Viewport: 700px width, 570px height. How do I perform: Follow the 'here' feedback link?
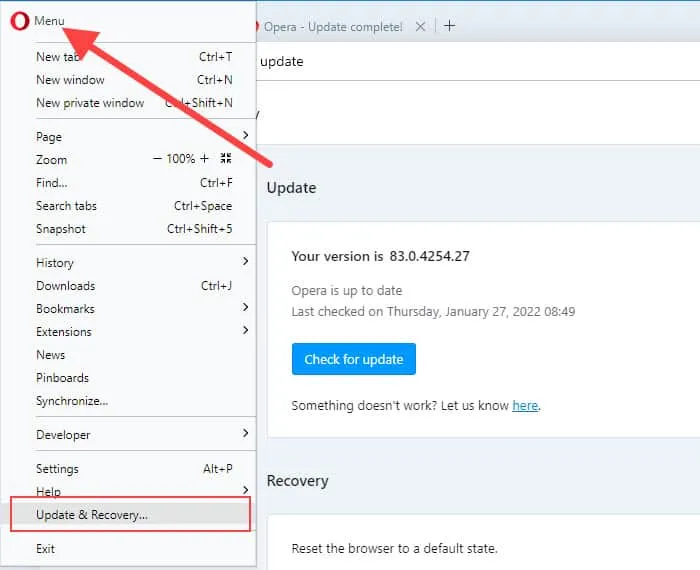point(525,405)
